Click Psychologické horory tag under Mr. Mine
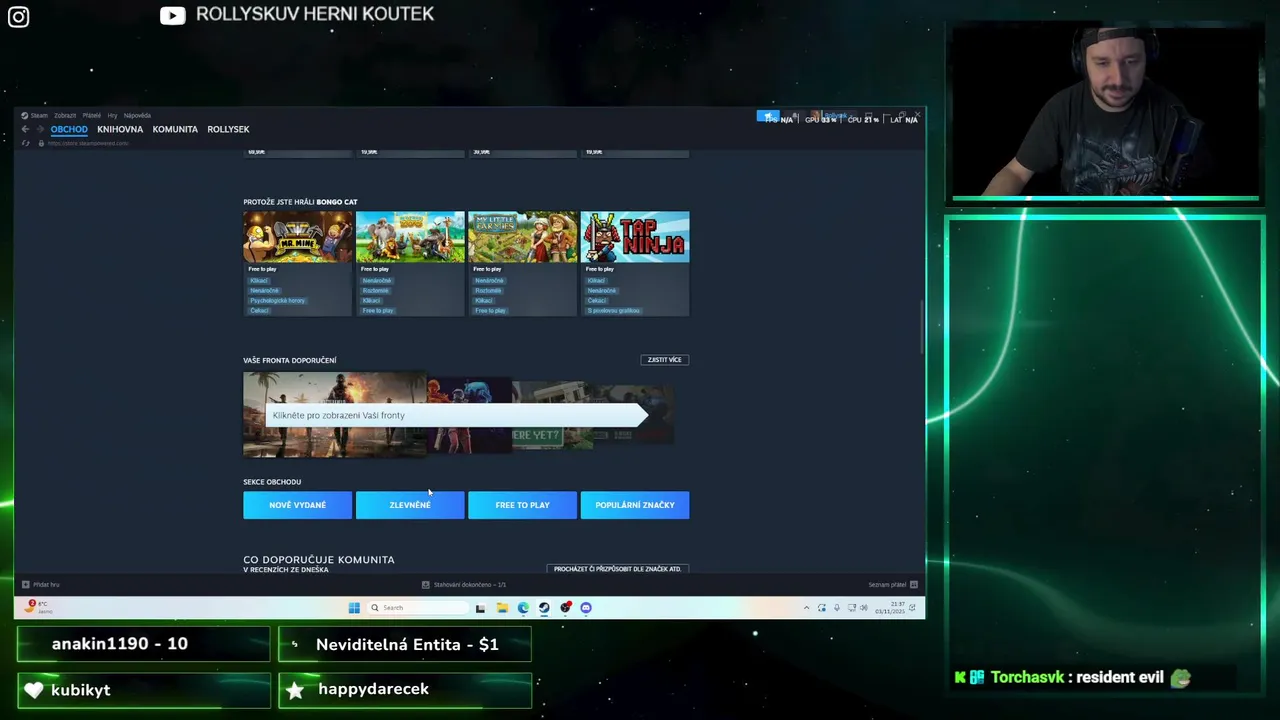Viewport: 1280px width, 720px height. pos(277,300)
